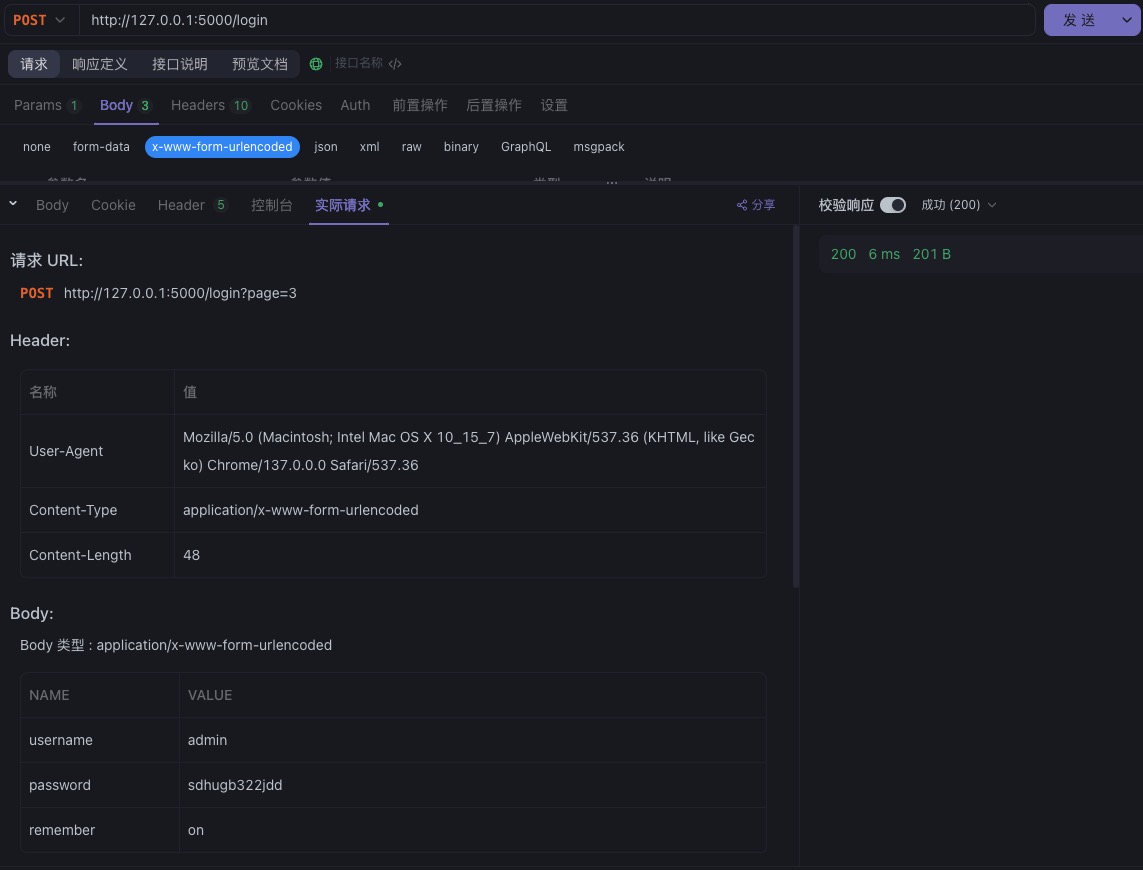Collapse the response panel with the chevron
This screenshot has height=870, width=1143.
pos(13,204)
